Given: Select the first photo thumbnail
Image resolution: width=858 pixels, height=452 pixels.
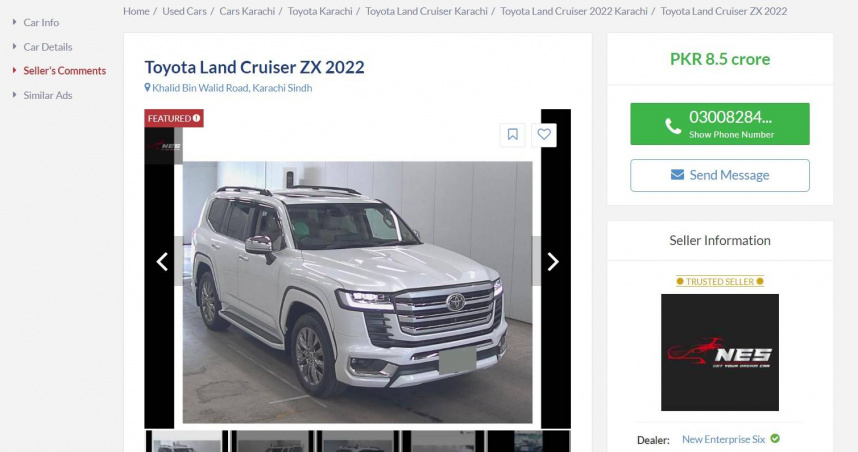Looking at the screenshot, I should click(187, 441).
